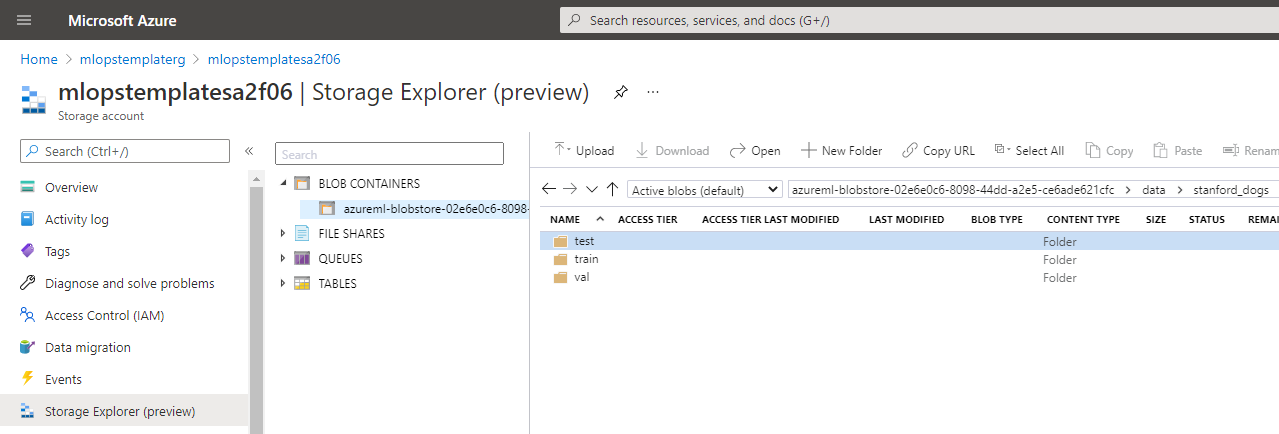Select the val folder row
The image size is (1279, 434).
(908, 277)
